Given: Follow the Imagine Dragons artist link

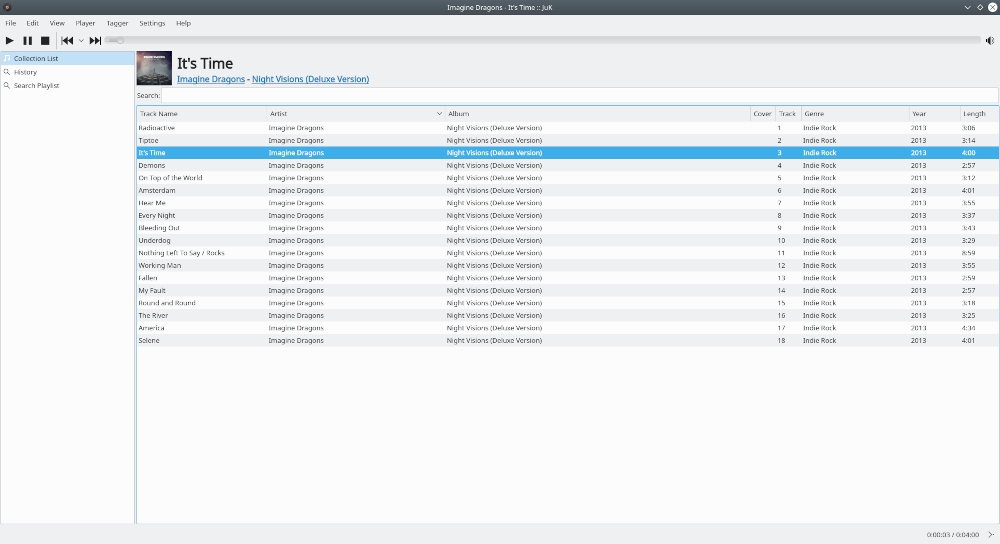Looking at the screenshot, I should [210, 79].
